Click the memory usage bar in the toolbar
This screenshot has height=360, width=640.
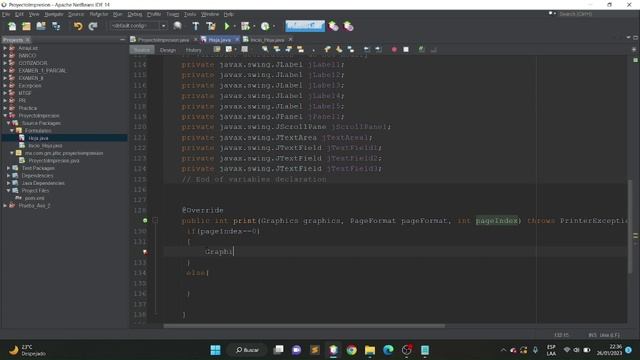(x=305, y=26)
